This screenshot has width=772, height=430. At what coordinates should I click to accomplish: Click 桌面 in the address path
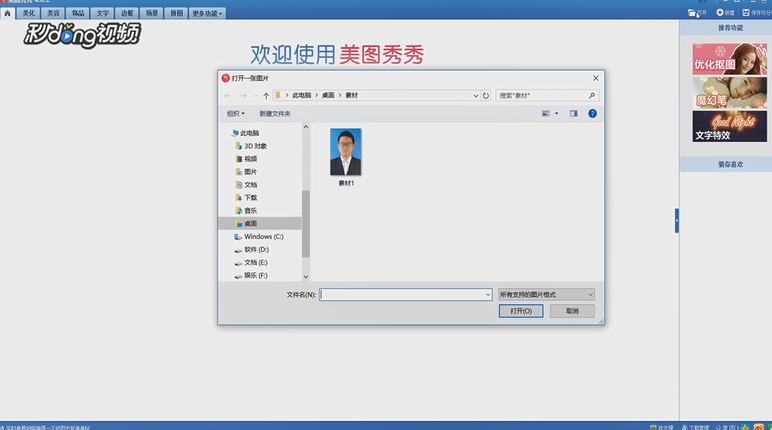click(x=328, y=96)
